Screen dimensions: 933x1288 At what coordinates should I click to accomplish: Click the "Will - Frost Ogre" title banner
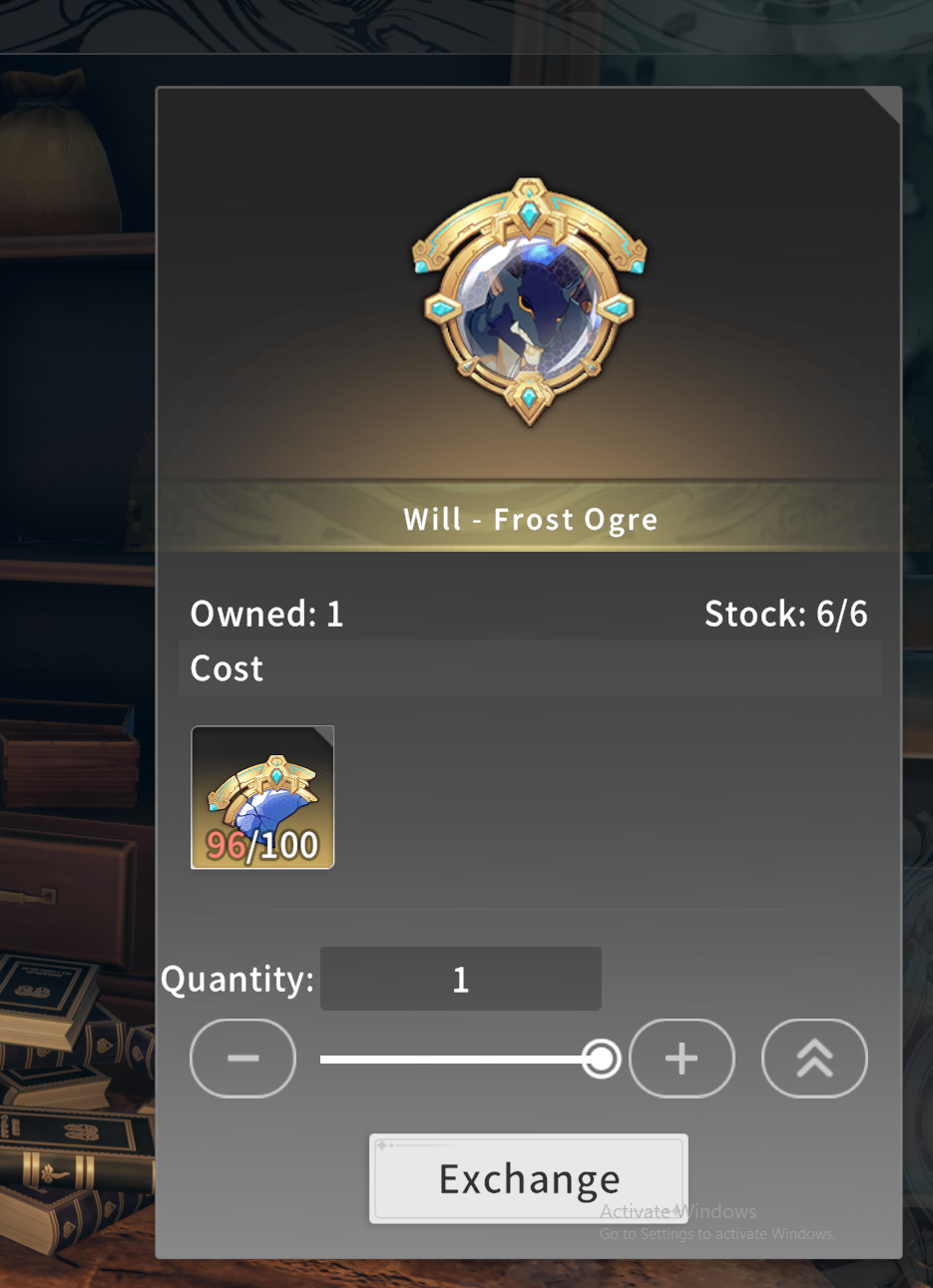[530, 519]
